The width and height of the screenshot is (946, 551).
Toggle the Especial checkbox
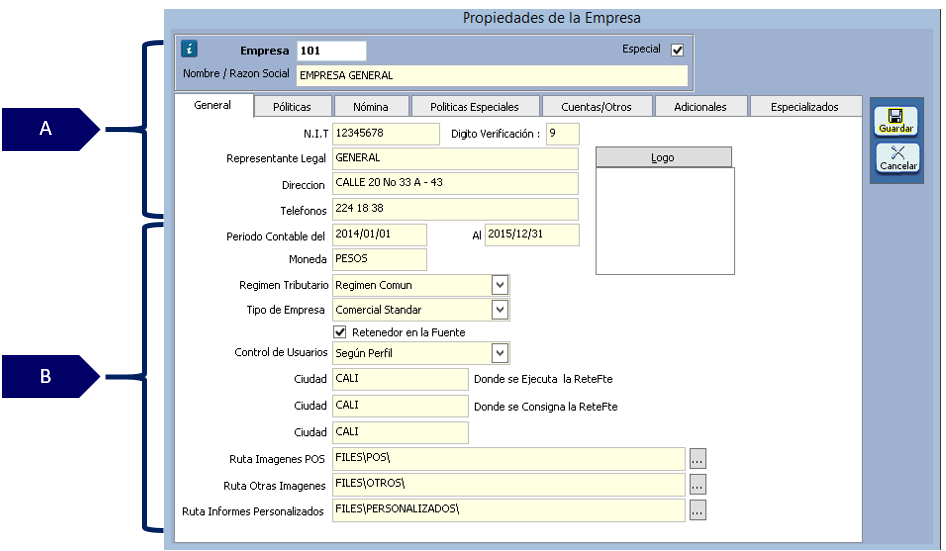678,50
